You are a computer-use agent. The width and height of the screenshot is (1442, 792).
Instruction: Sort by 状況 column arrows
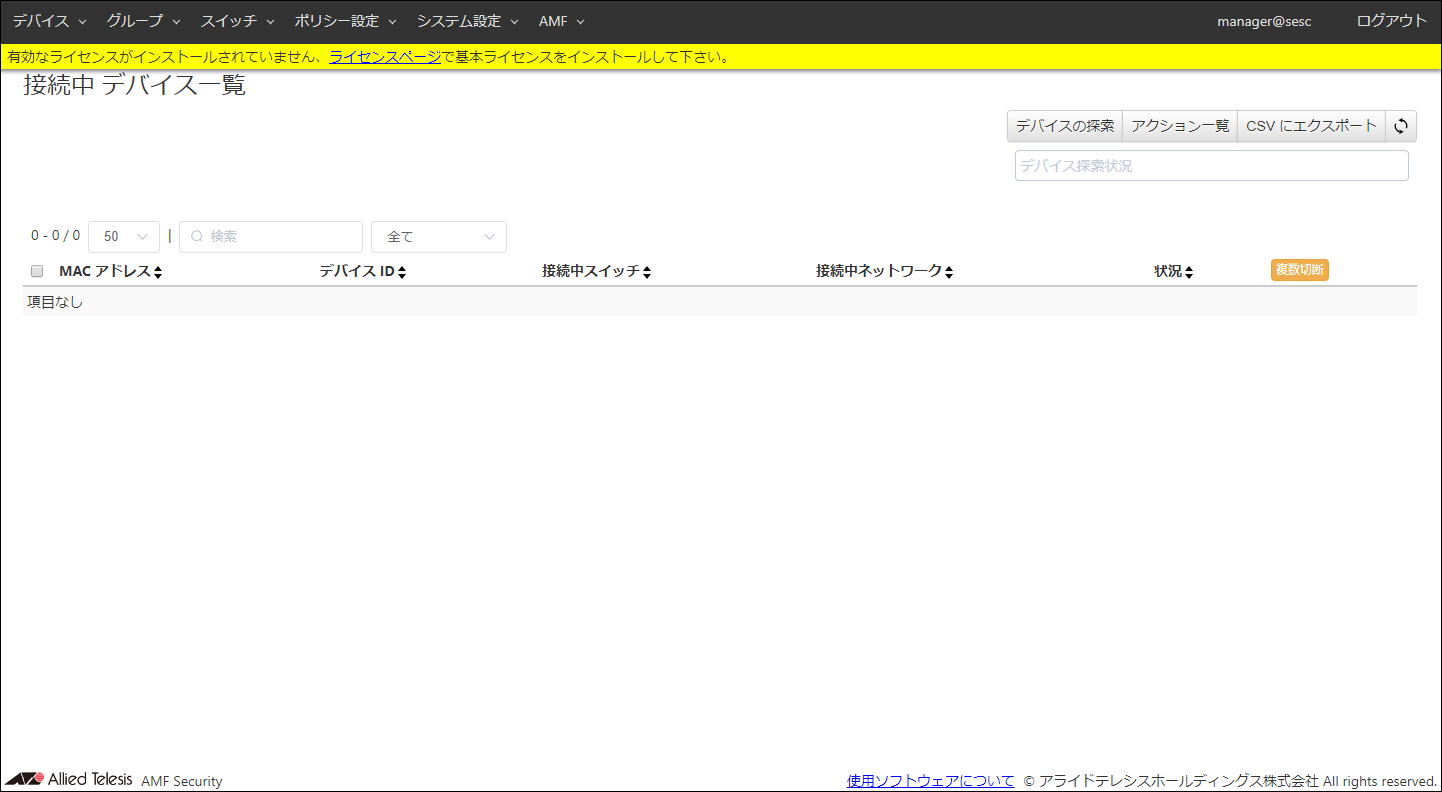pos(1189,272)
